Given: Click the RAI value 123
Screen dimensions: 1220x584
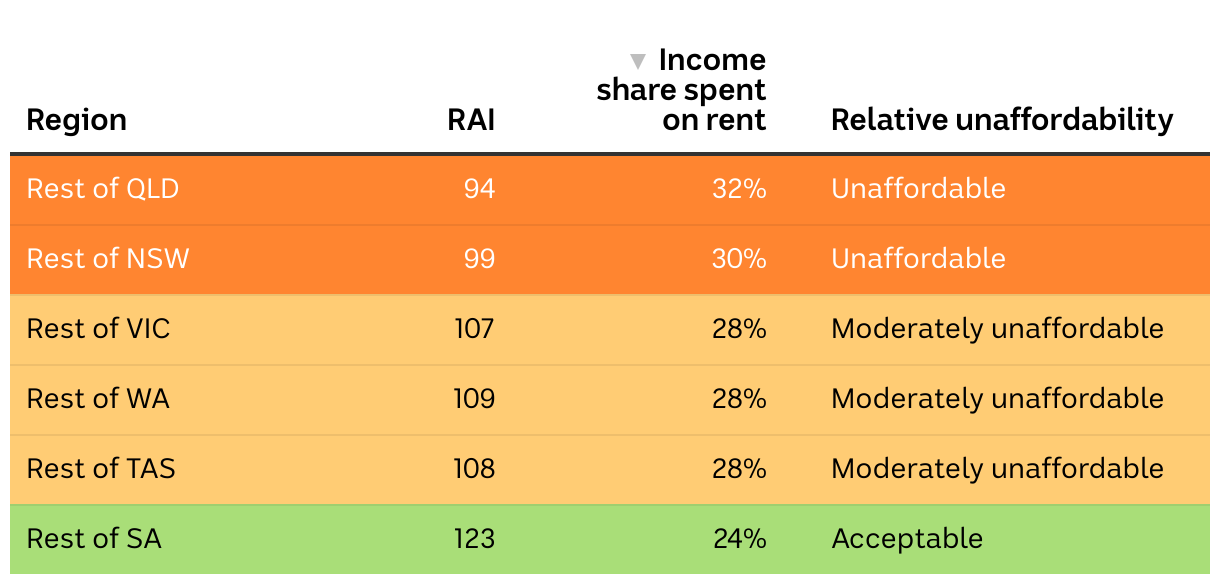Looking at the screenshot, I should (x=473, y=539).
